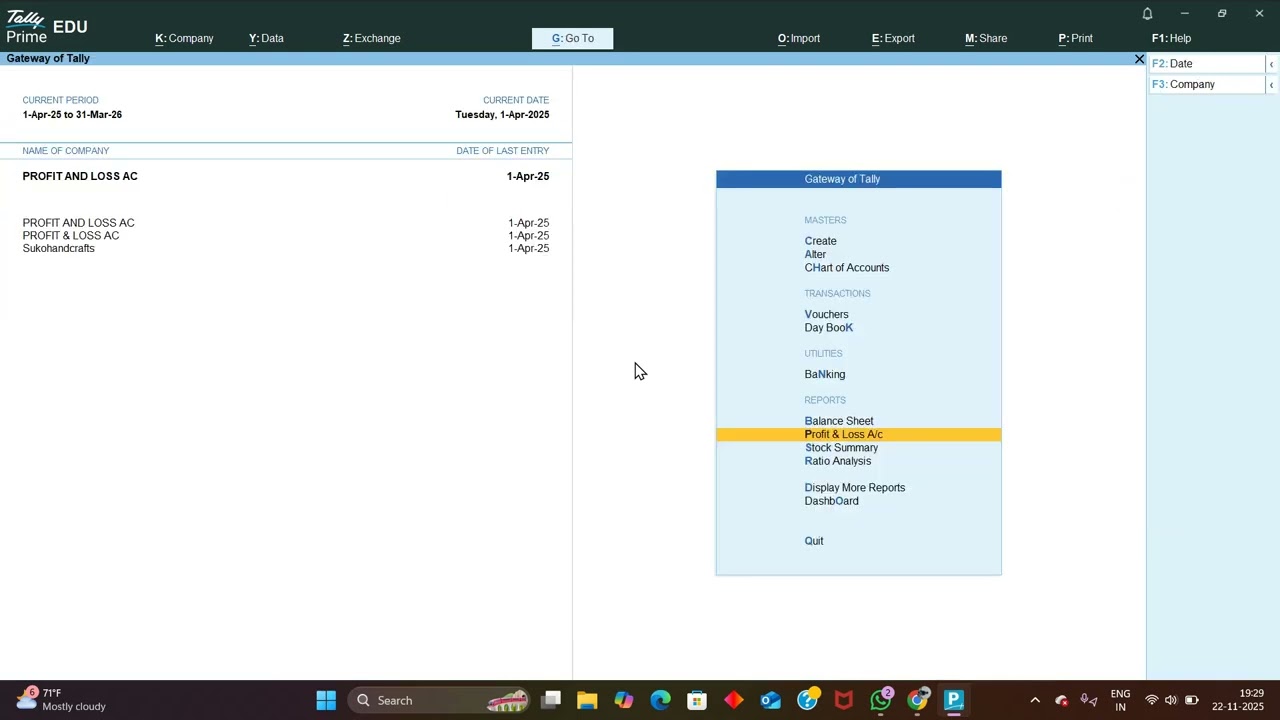Switch to Google Chrome on the taskbar
Viewport: 1280px width, 720px height.
pyautogui.click(x=917, y=700)
